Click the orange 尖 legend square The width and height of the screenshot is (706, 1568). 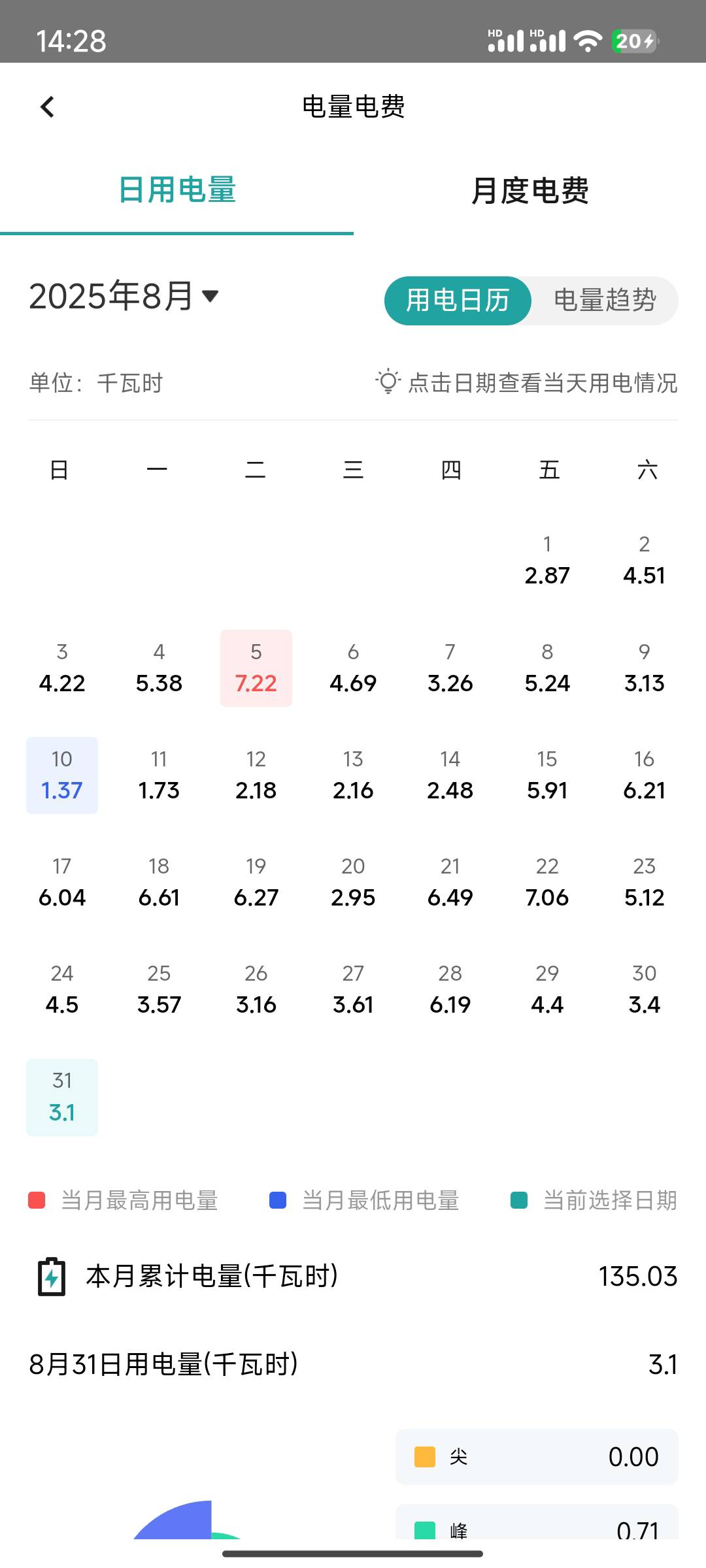tap(425, 1457)
